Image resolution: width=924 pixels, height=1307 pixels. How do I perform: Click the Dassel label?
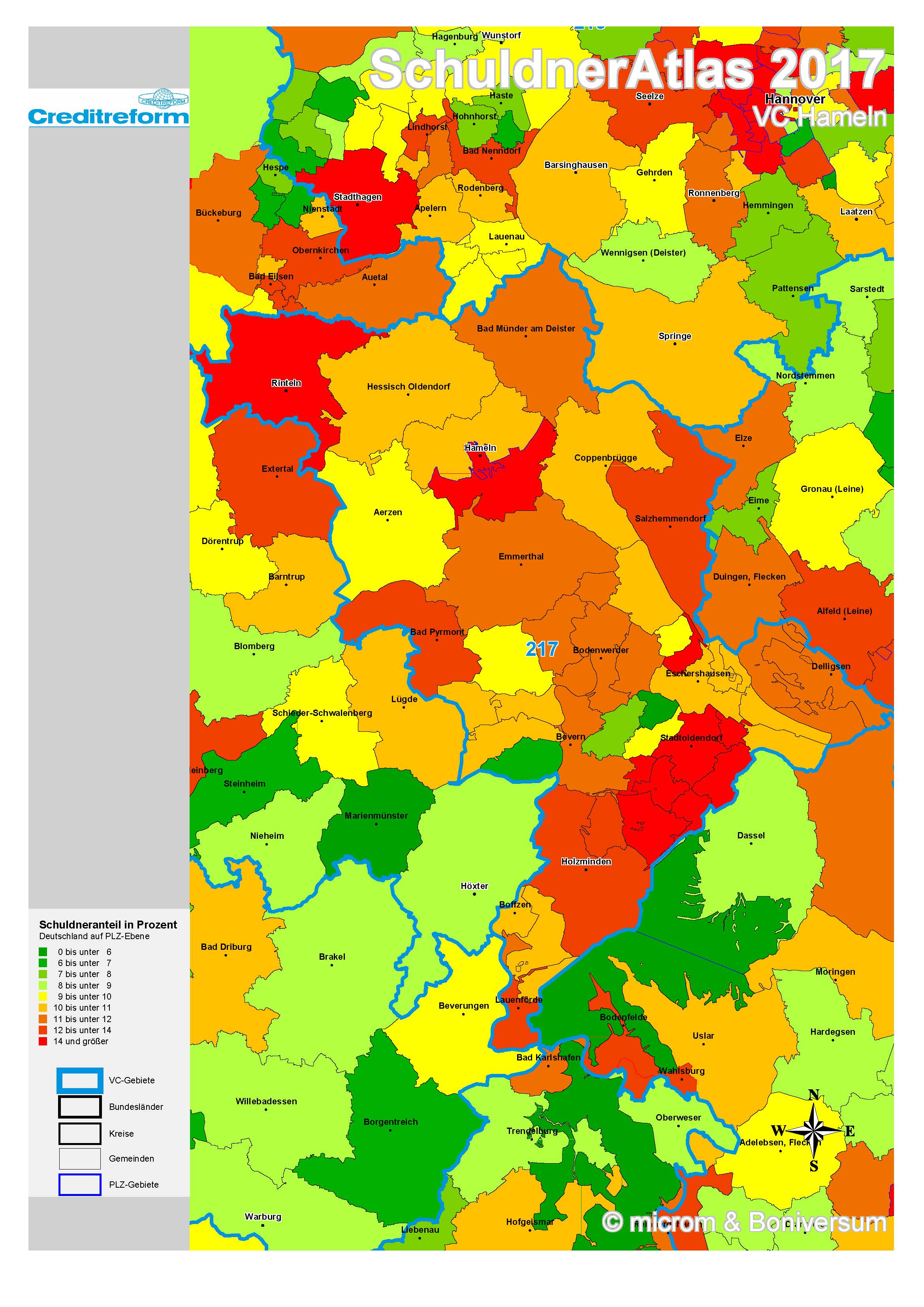tap(751, 836)
